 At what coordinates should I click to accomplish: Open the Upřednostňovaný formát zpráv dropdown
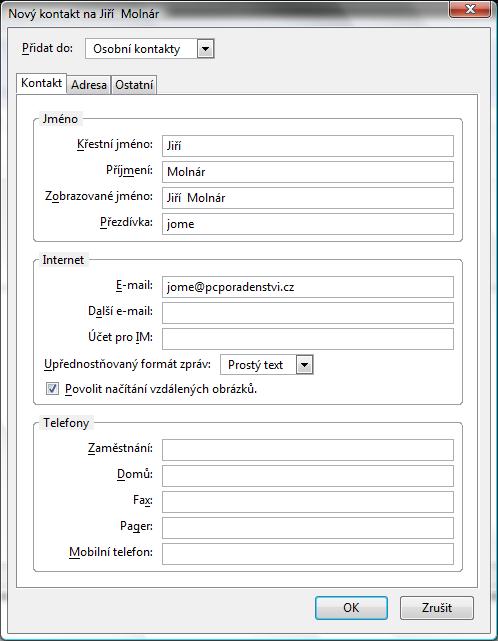(x=267, y=365)
